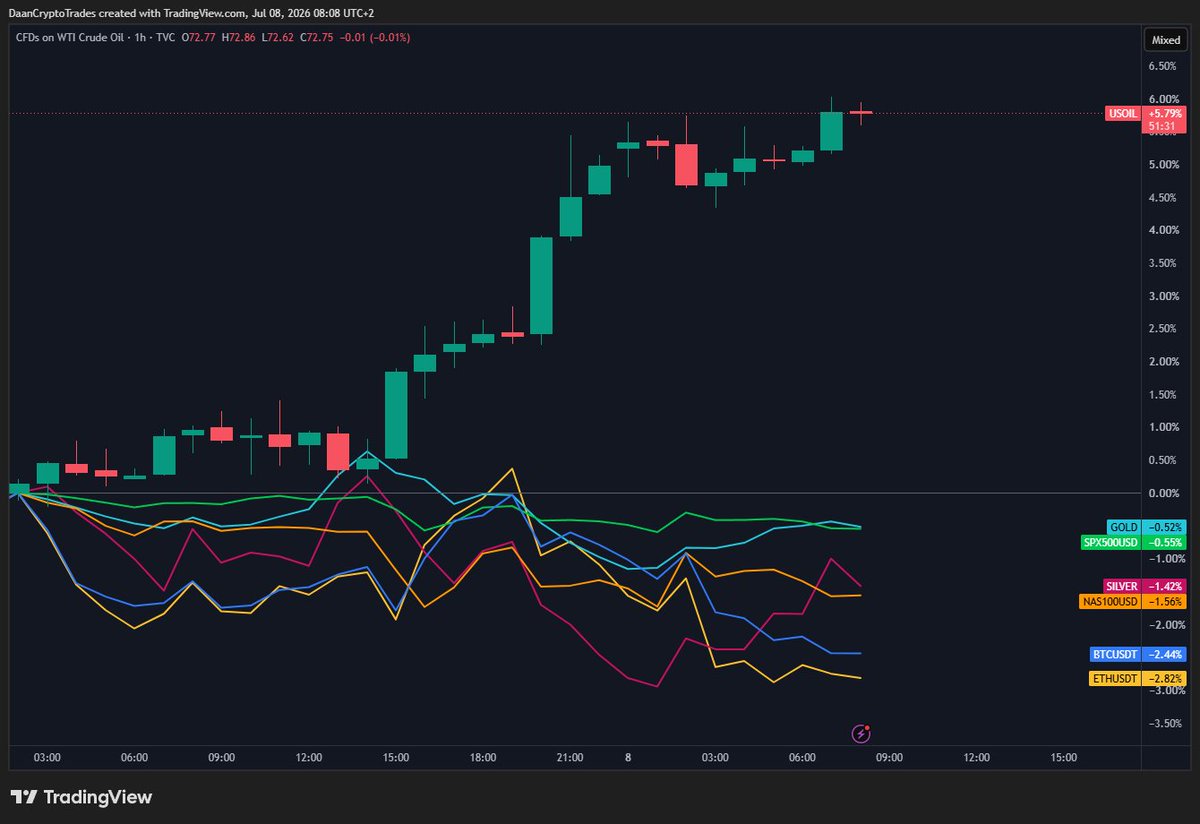Click the 3.00% axis label
Screen dimensions: 1200x824
(1164, 296)
